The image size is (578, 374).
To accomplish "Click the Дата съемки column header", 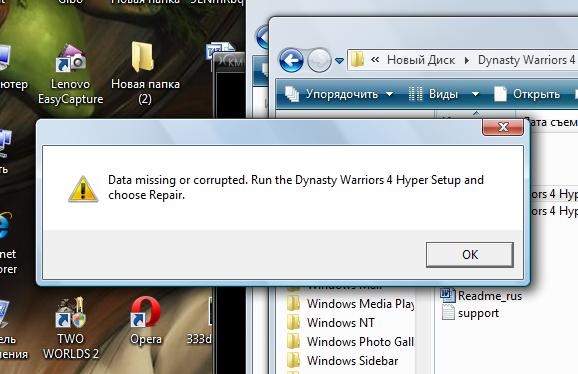I will tap(550, 122).
